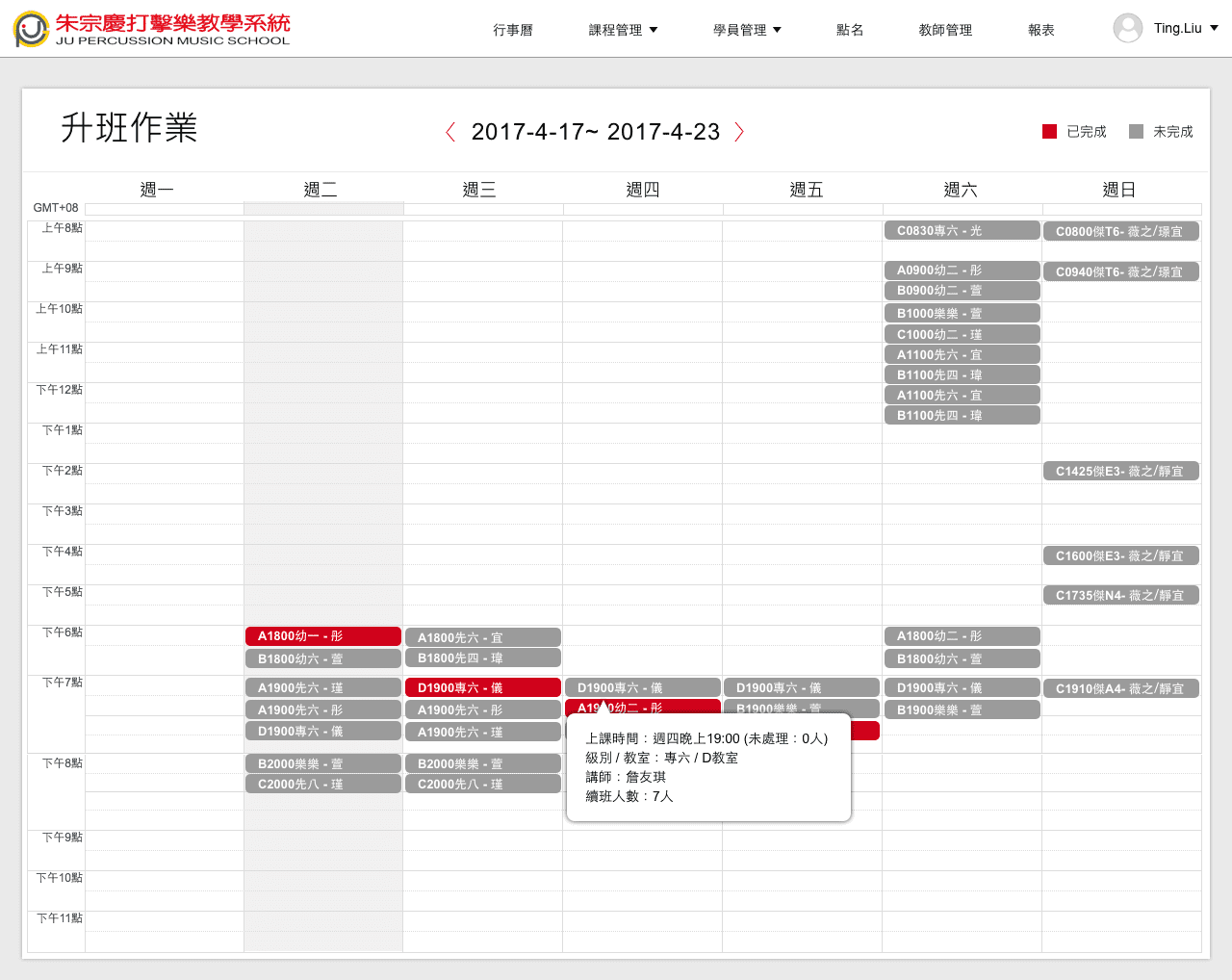Open Tuesday's B1800幼六 - 萱 class
The height and width of the screenshot is (980, 1232).
click(x=322, y=659)
